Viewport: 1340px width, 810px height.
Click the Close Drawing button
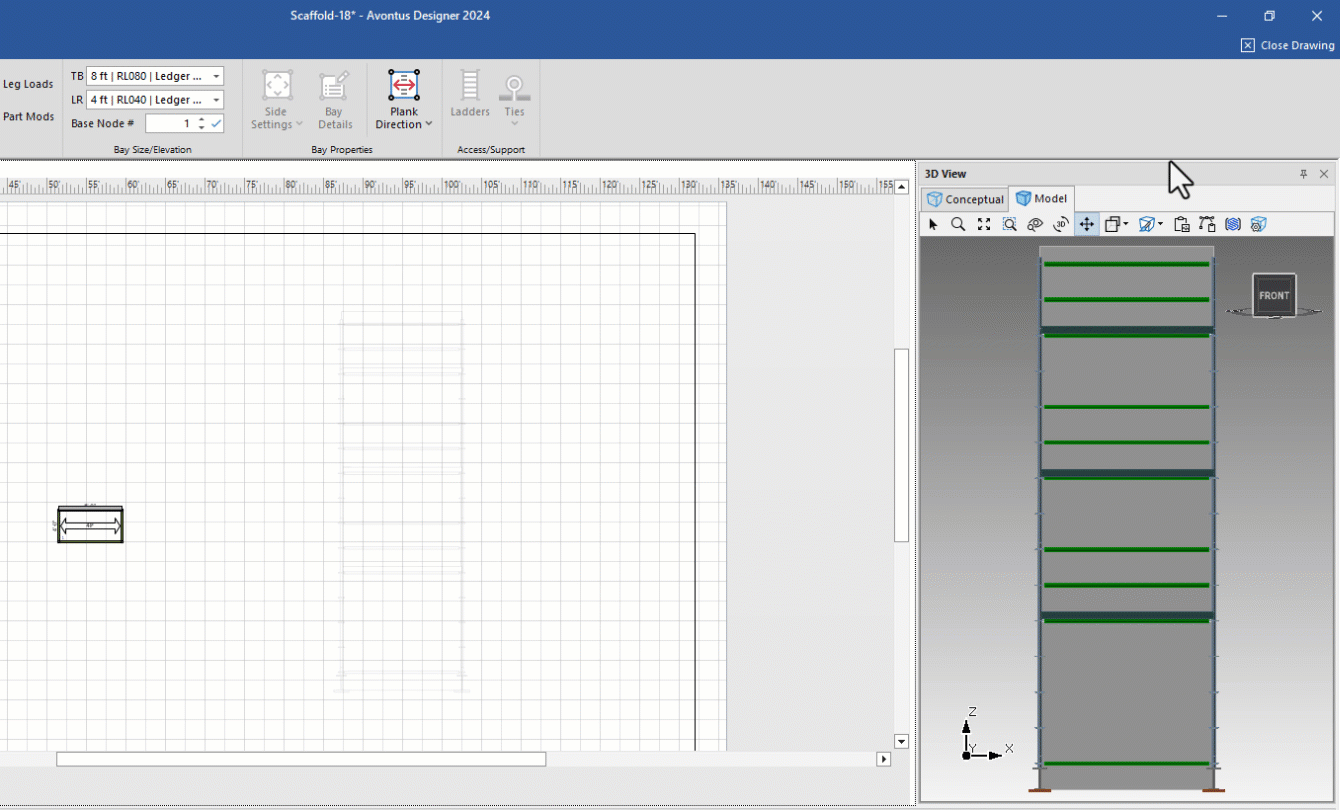1288,45
